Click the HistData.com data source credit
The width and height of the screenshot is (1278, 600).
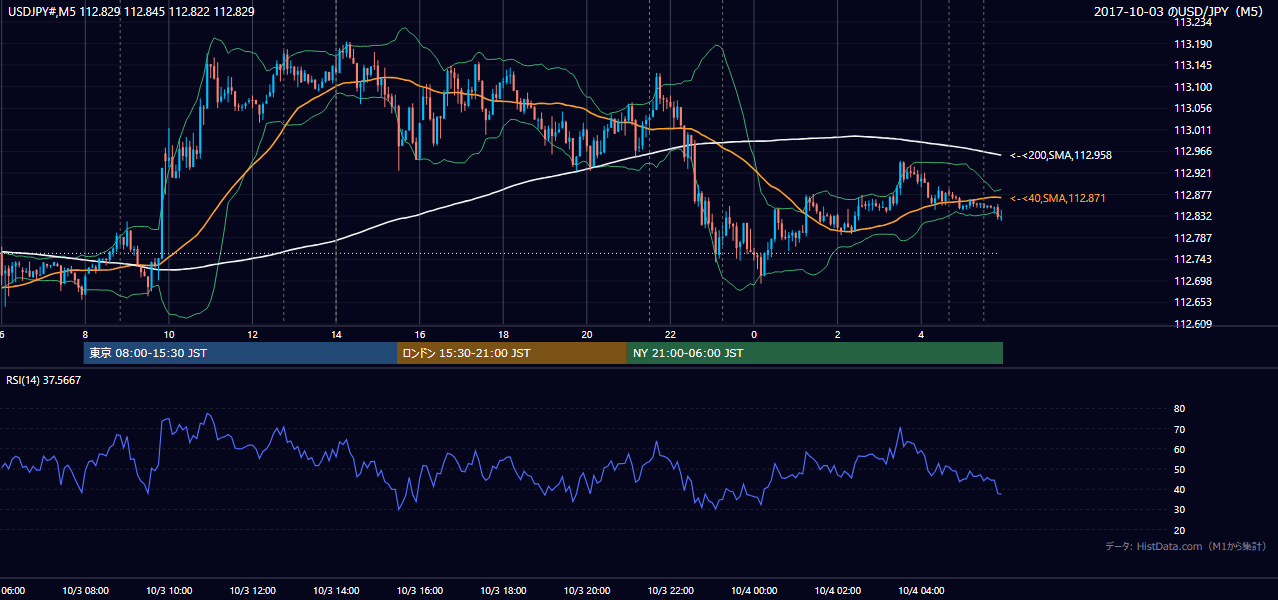point(1186,546)
